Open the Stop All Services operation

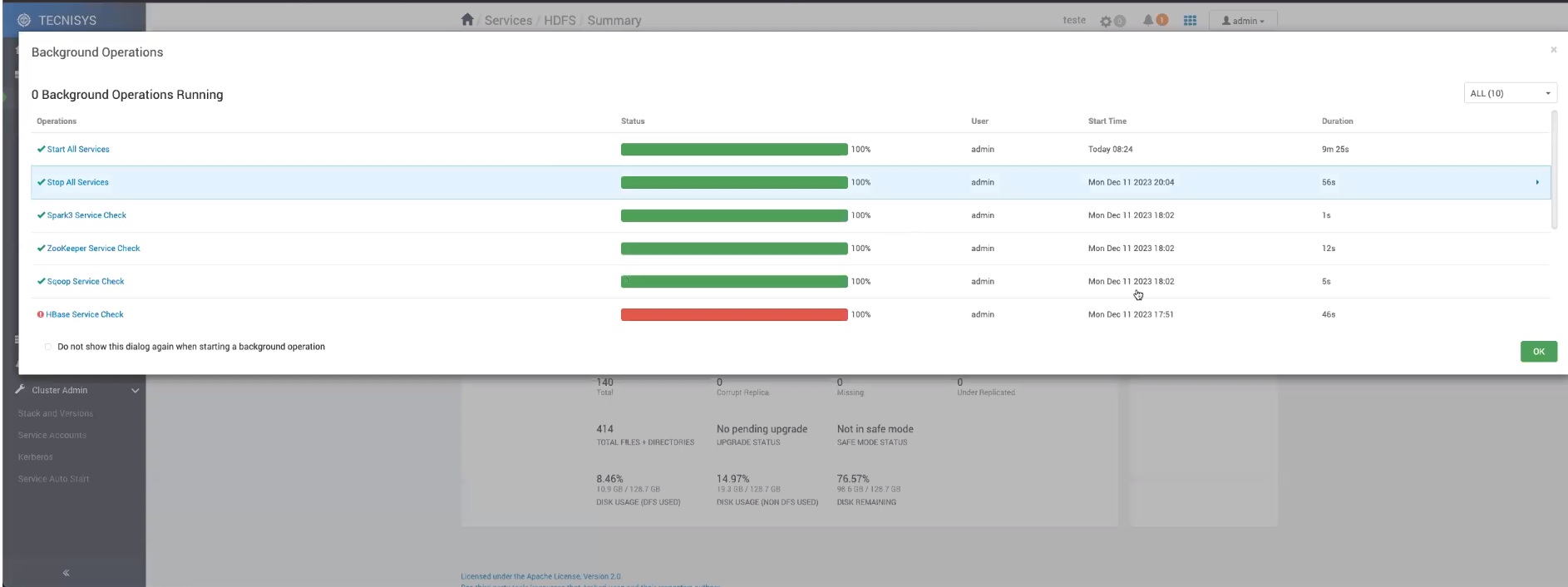coord(78,182)
